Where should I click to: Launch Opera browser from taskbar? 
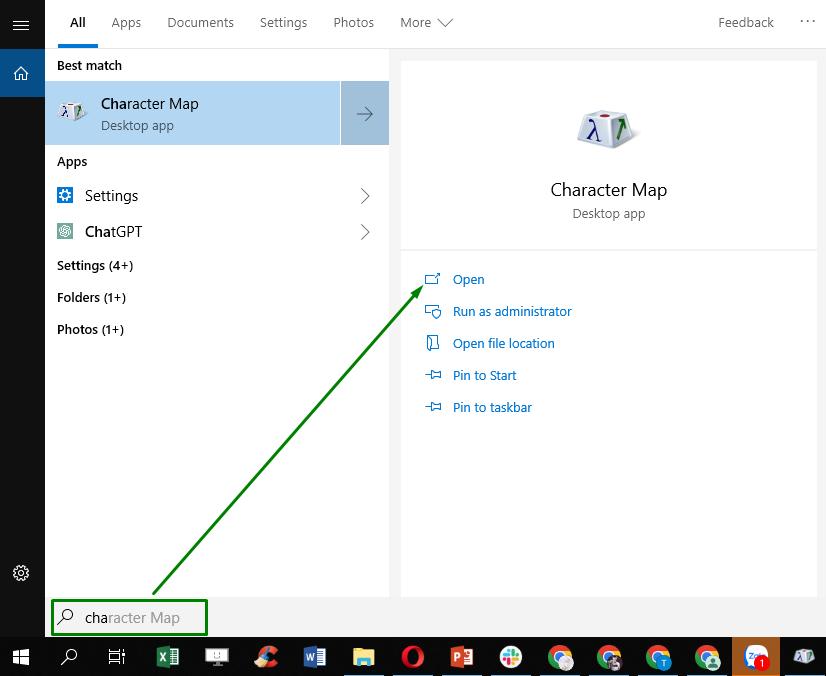pyautogui.click(x=412, y=657)
